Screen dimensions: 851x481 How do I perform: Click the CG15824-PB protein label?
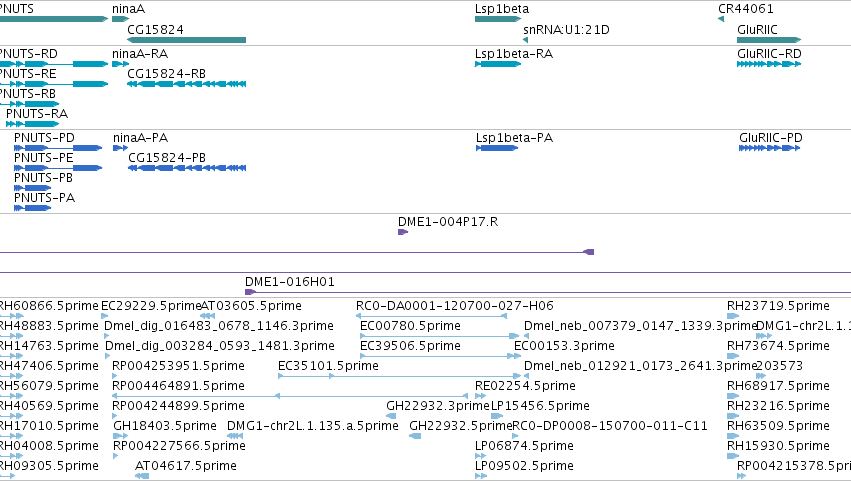tap(167, 158)
